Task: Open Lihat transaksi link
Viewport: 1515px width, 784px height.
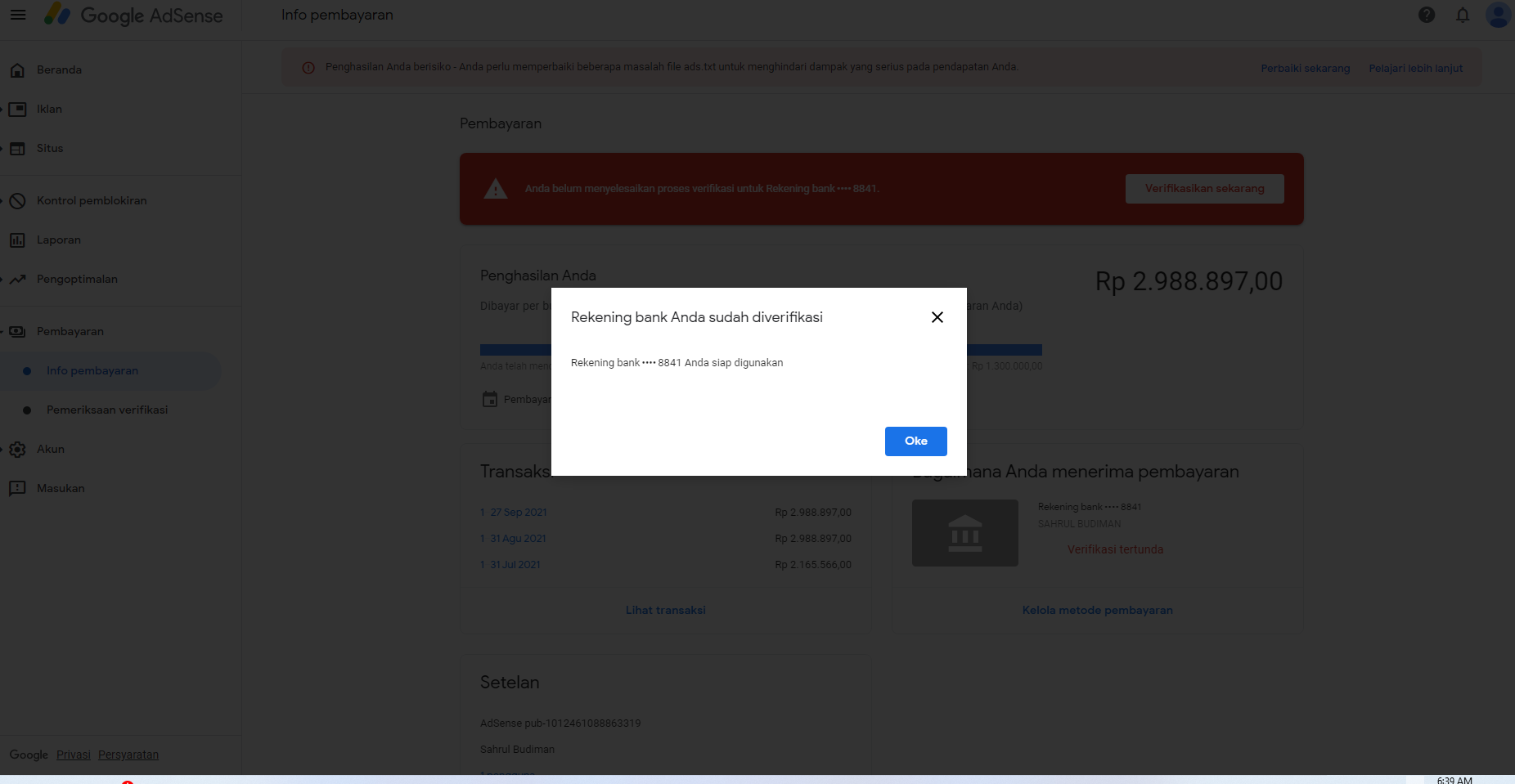Action: [x=666, y=610]
